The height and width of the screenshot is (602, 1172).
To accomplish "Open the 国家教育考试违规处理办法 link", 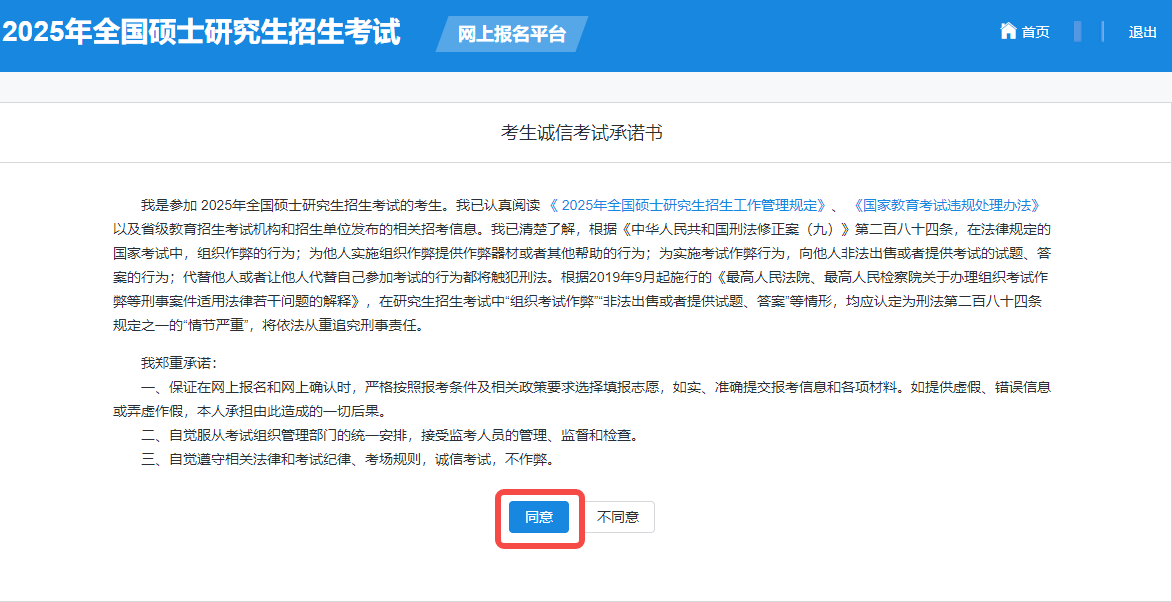I will (x=946, y=205).
